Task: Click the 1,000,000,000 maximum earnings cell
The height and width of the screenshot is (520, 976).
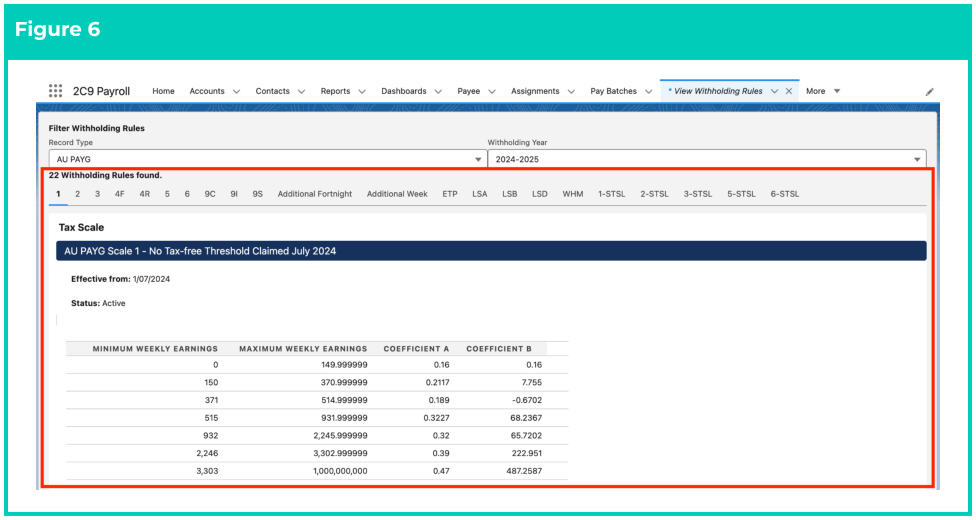Action: coord(339,471)
